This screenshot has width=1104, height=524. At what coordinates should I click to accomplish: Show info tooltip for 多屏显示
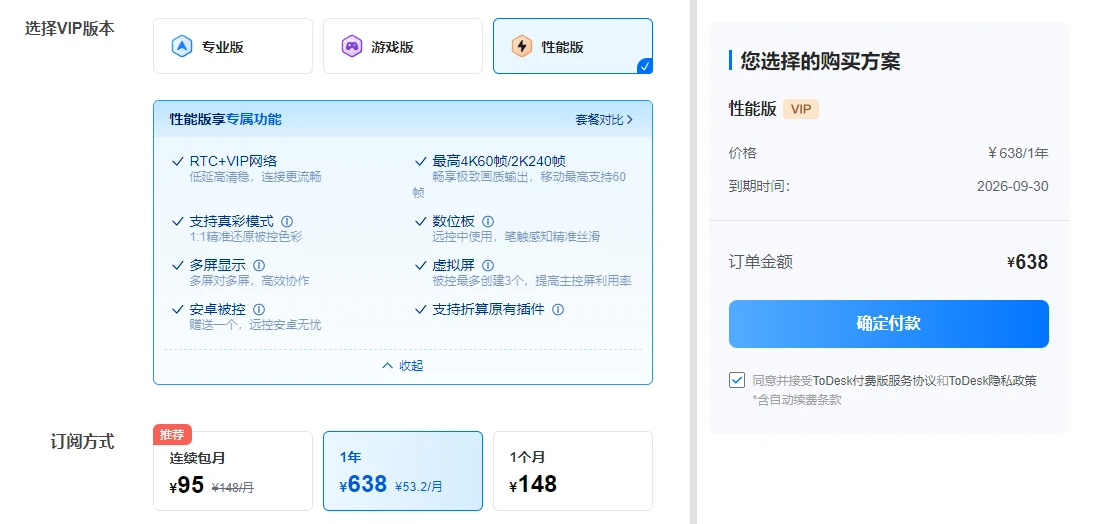pos(259,266)
